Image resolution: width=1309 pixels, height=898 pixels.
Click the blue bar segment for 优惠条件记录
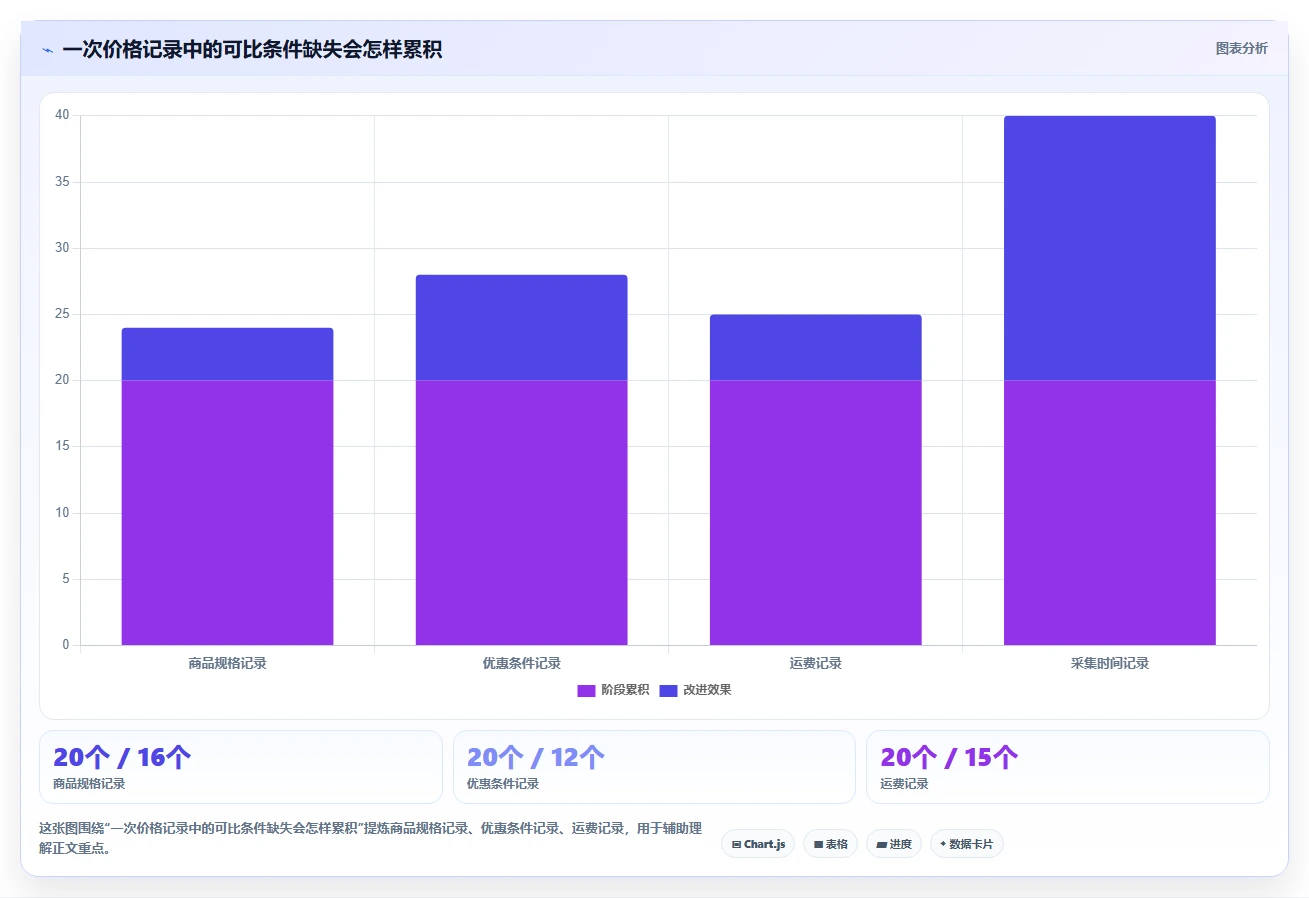tap(521, 328)
